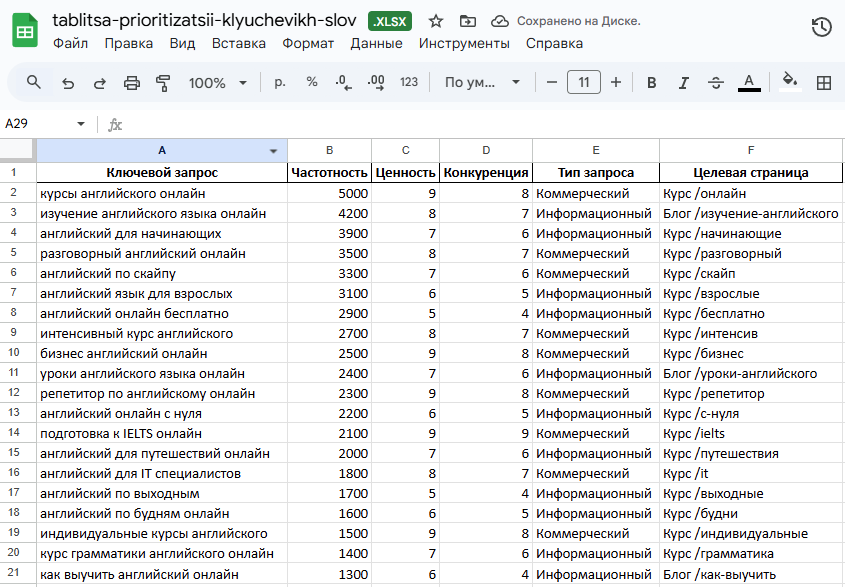Open the Правка menu
Image resolution: width=845 pixels, height=587 pixels.
tap(128, 44)
